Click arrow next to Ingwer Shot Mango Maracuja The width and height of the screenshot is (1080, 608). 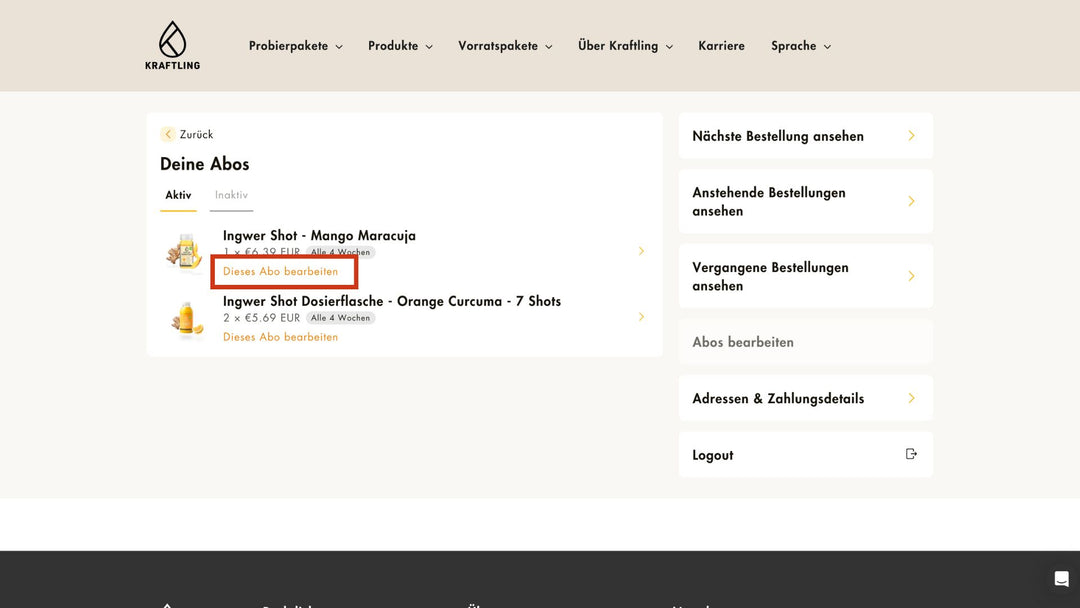641,251
